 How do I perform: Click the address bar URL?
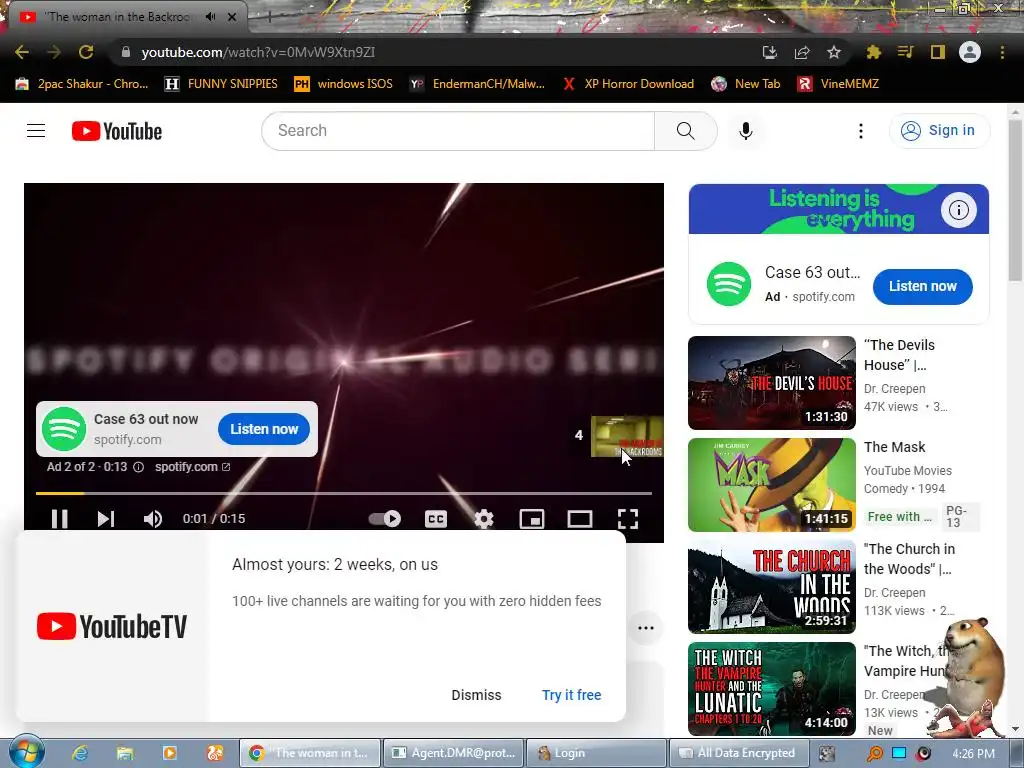coord(258,52)
